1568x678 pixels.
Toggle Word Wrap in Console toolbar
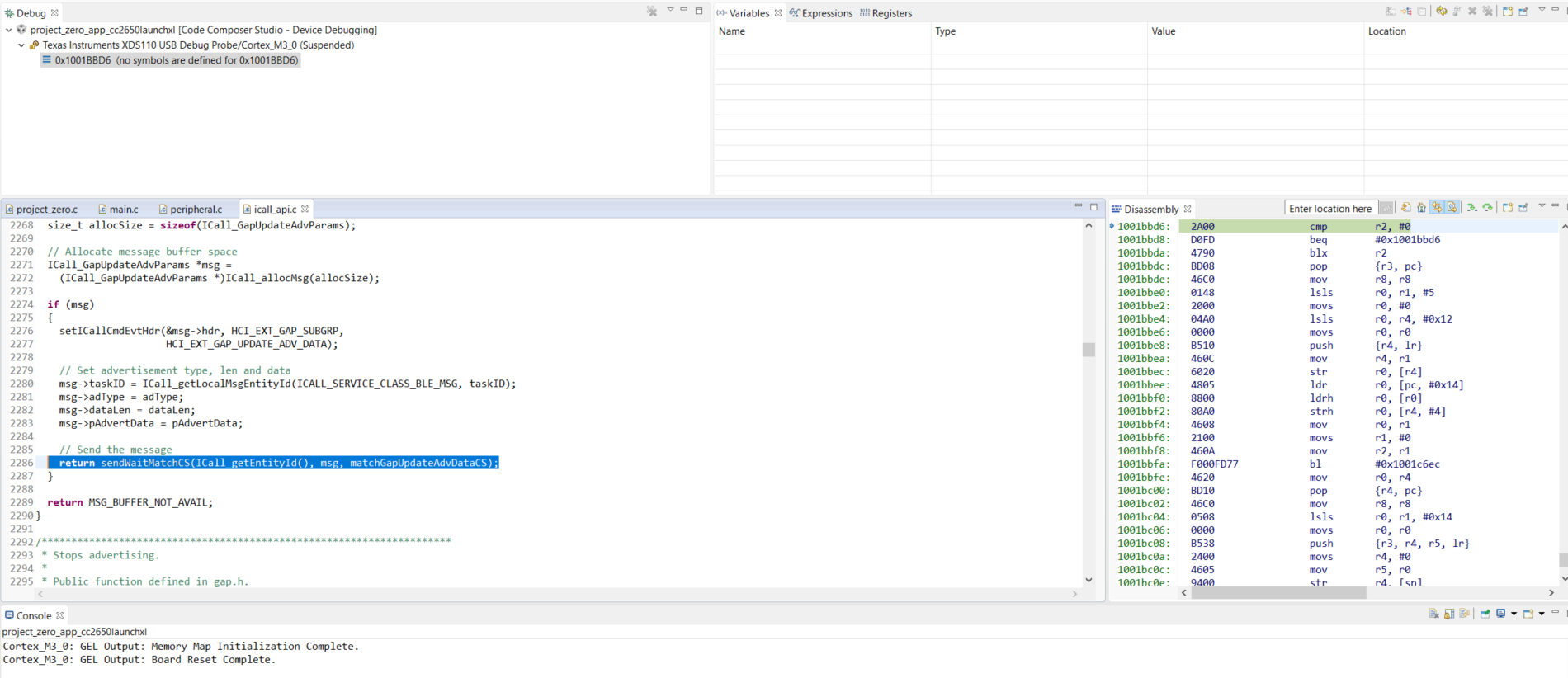click(x=1465, y=614)
